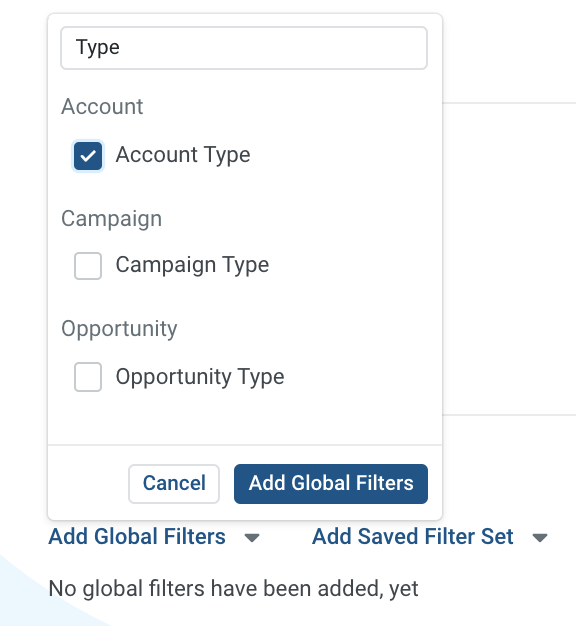576x626 pixels.
Task: Select the Opportunity Type label text
Action: pos(200,376)
